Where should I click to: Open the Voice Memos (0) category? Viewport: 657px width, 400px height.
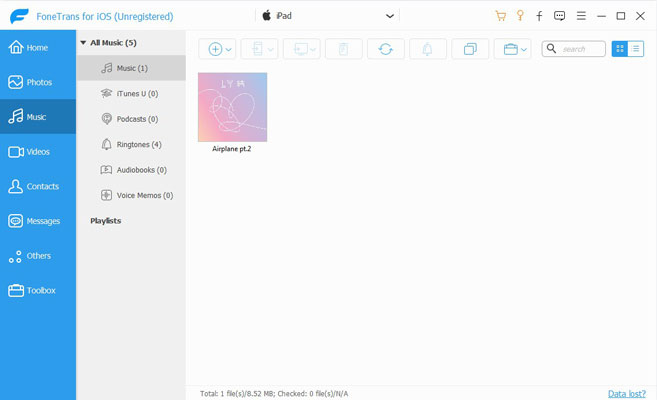pos(131,195)
